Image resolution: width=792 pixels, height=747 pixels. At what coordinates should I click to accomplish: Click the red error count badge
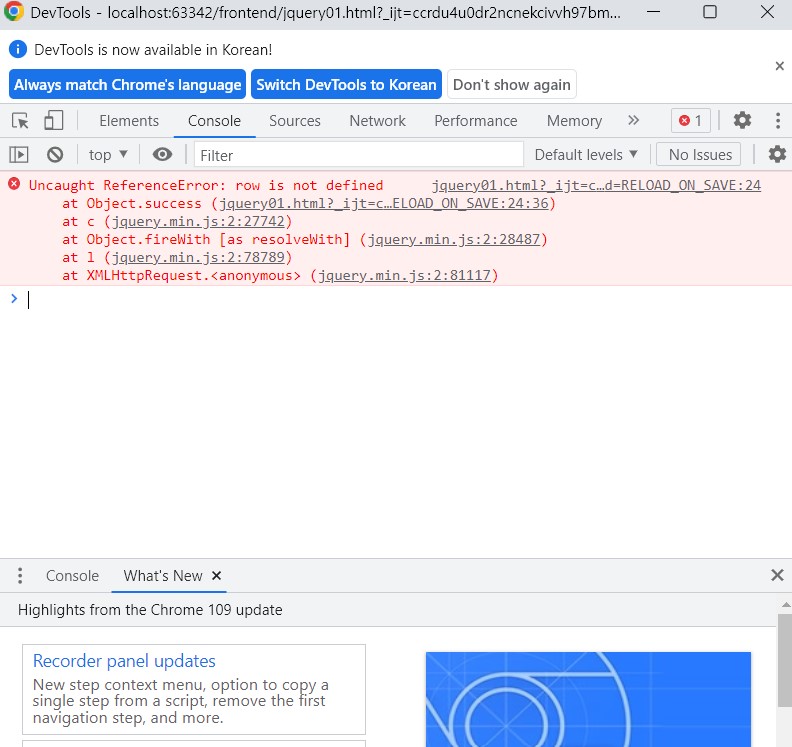[x=690, y=121]
